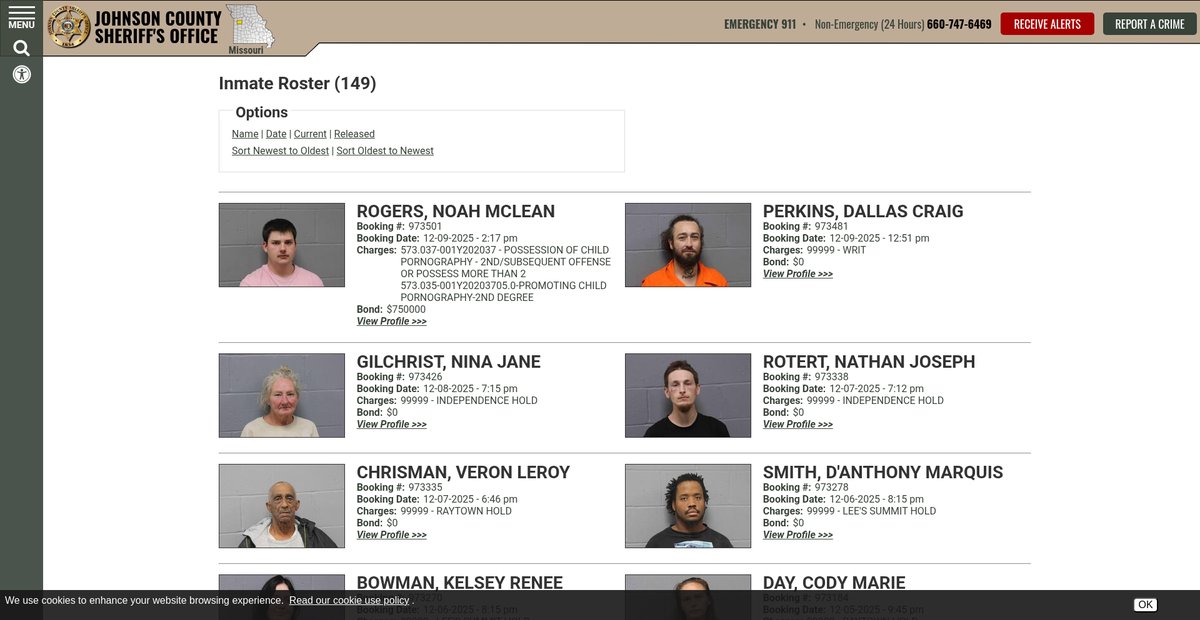The height and width of the screenshot is (620, 1200).
Task: Click the 99999 - WRIT charge text
Action: [837, 250]
